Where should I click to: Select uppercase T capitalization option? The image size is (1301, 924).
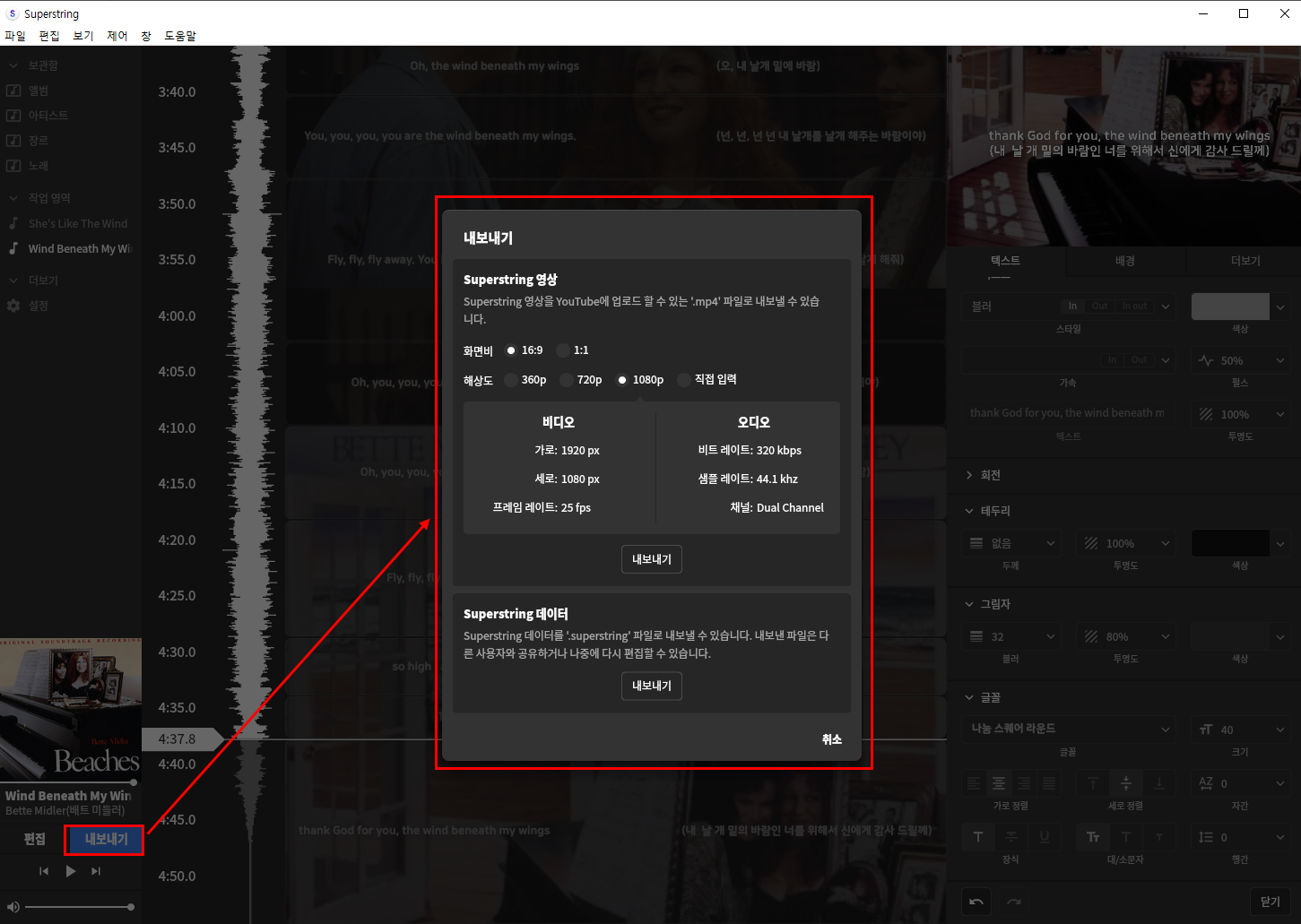click(1126, 837)
